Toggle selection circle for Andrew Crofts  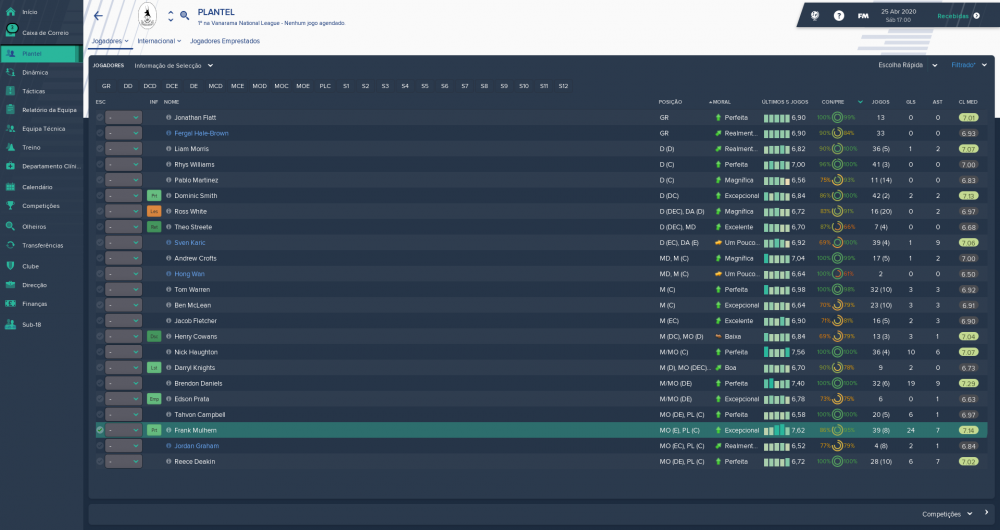click(100, 258)
